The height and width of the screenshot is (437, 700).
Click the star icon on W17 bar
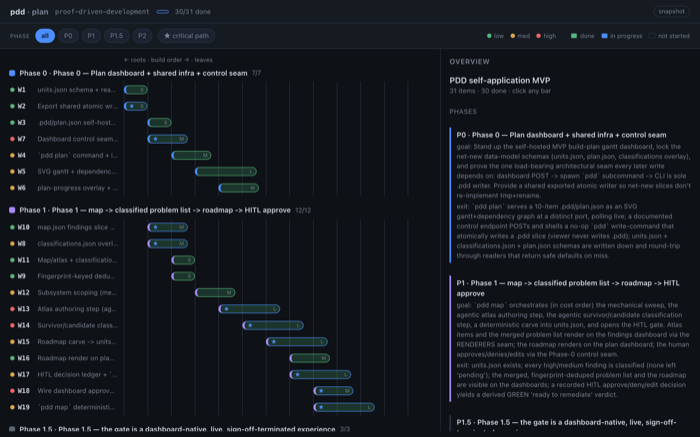point(297,375)
